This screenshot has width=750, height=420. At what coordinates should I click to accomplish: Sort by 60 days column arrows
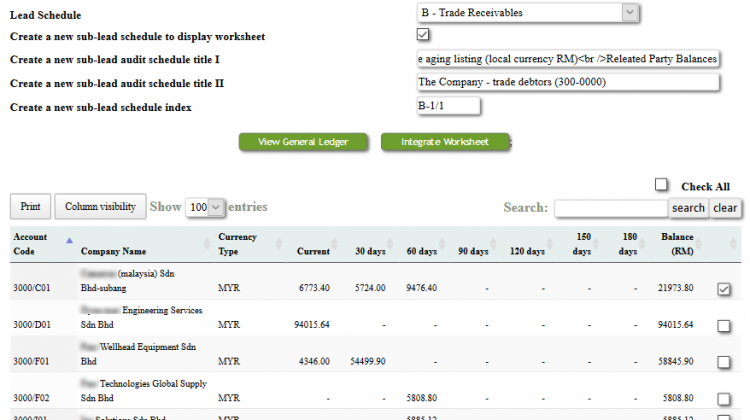point(441,243)
